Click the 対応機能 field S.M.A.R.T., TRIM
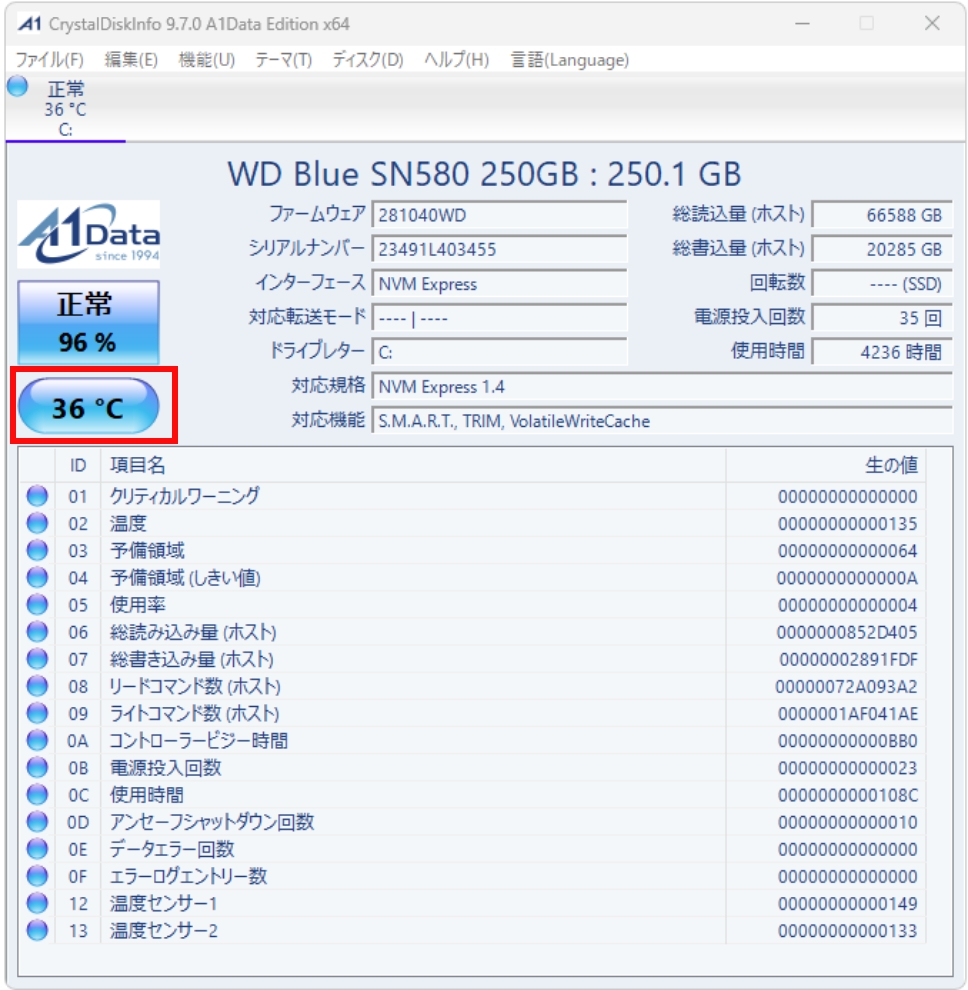This screenshot has height=990, width=968. (x=662, y=420)
